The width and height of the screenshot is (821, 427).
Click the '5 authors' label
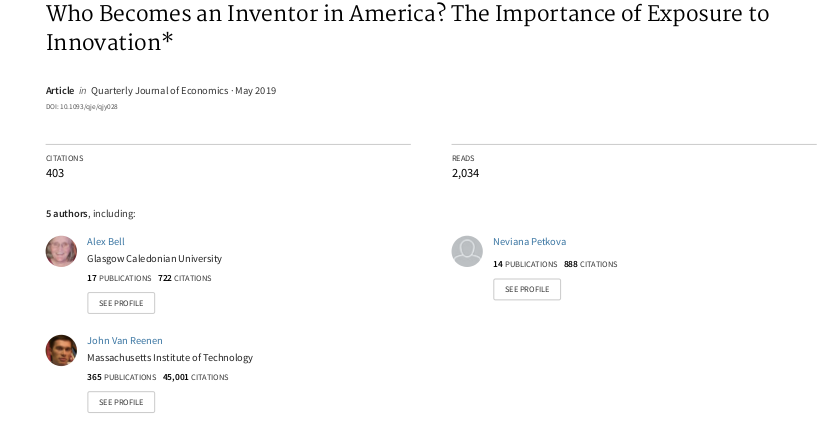pyautogui.click(x=66, y=214)
